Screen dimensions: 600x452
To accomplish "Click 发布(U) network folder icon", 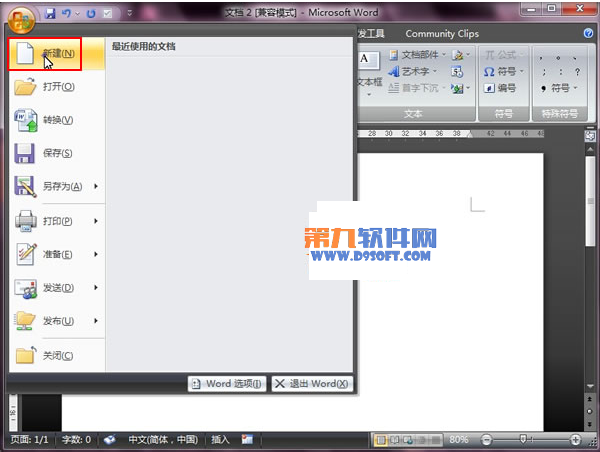I will click(25, 321).
